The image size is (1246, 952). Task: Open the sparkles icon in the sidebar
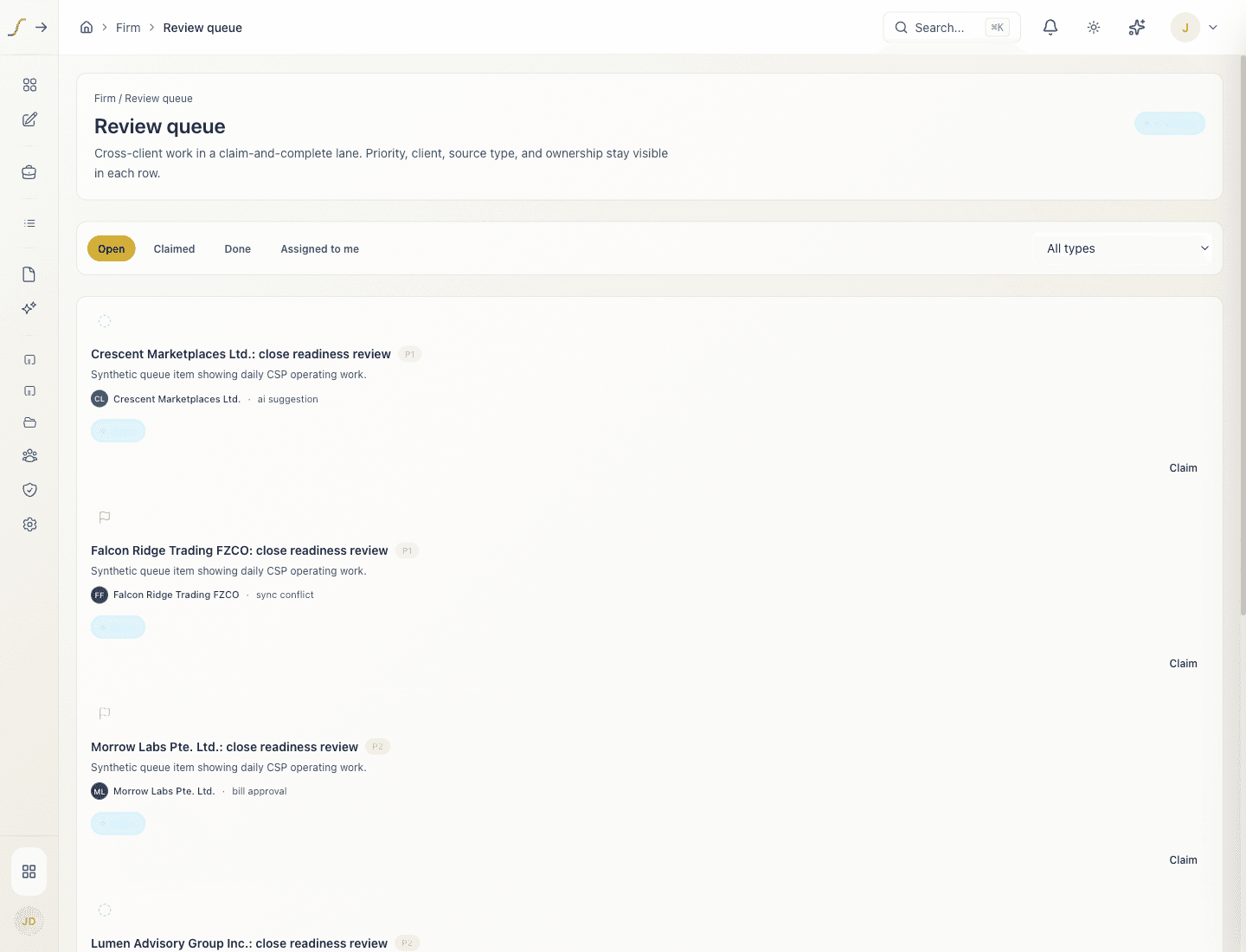click(29, 308)
